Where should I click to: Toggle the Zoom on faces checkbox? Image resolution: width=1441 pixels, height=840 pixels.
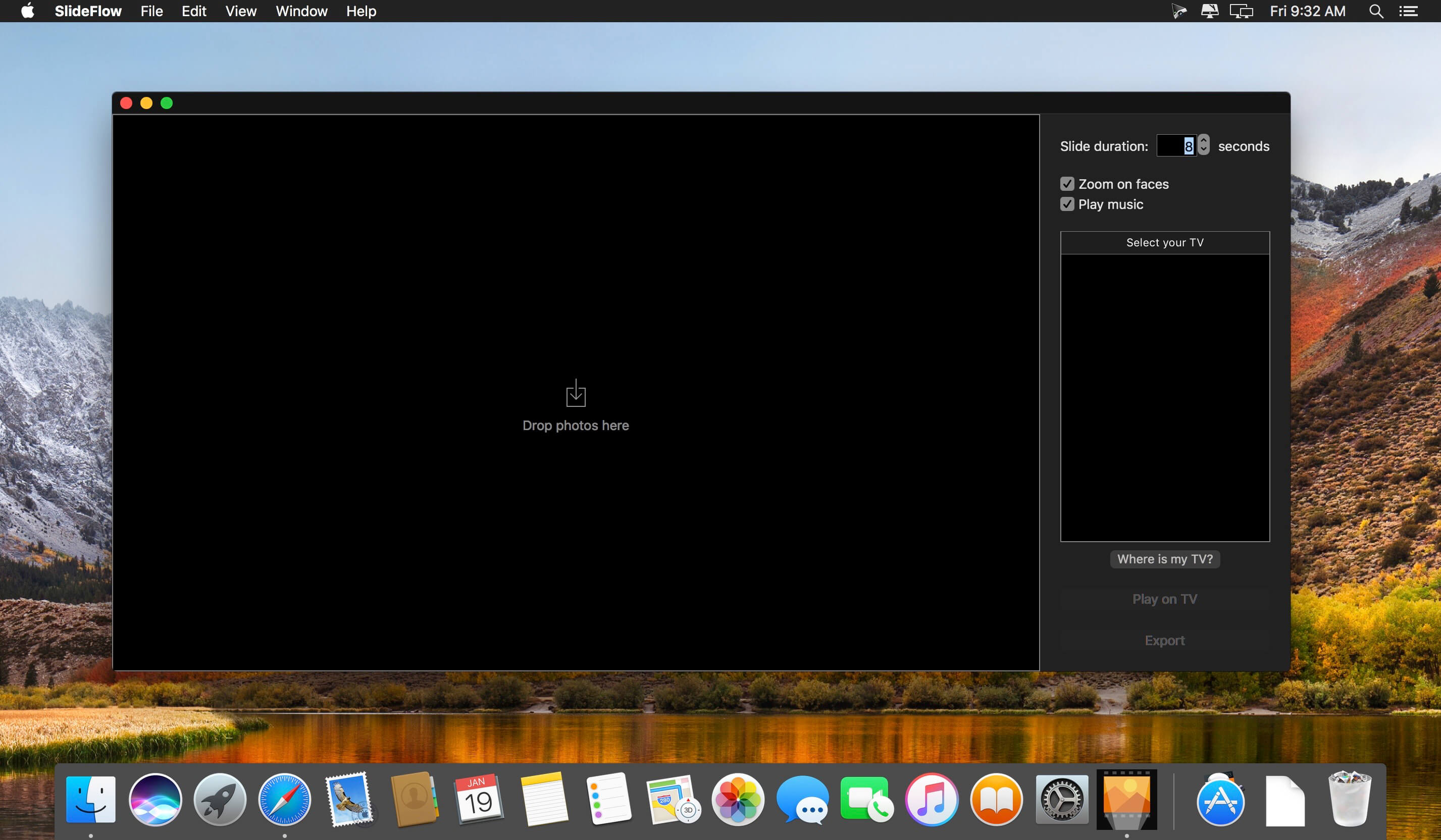(1067, 184)
